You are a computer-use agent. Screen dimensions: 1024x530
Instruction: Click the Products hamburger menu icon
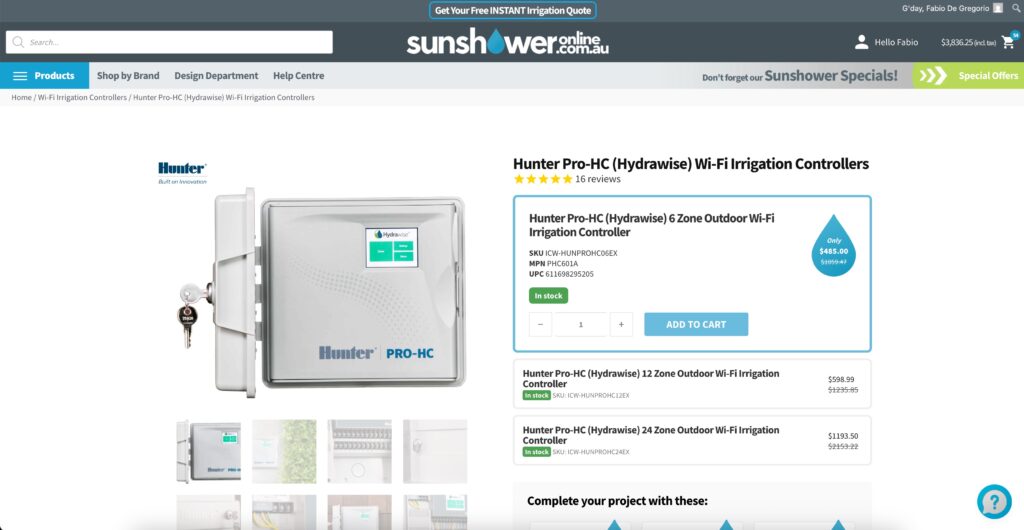tap(20, 76)
